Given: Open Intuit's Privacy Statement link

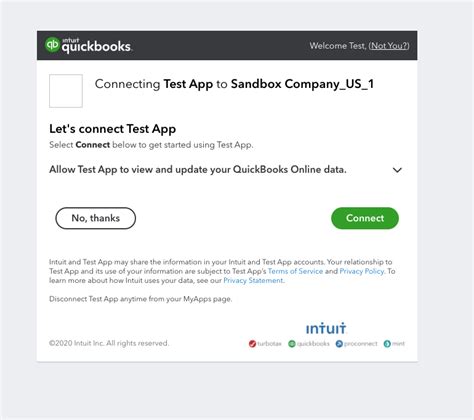Looking at the screenshot, I should click(x=253, y=280).
